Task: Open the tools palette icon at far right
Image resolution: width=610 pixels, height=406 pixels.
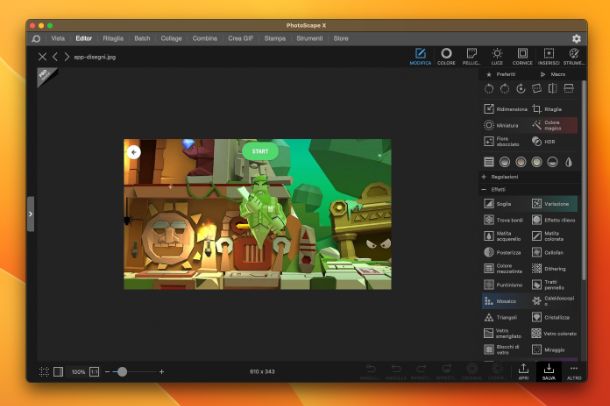Action: pyautogui.click(x=574, y=56)
